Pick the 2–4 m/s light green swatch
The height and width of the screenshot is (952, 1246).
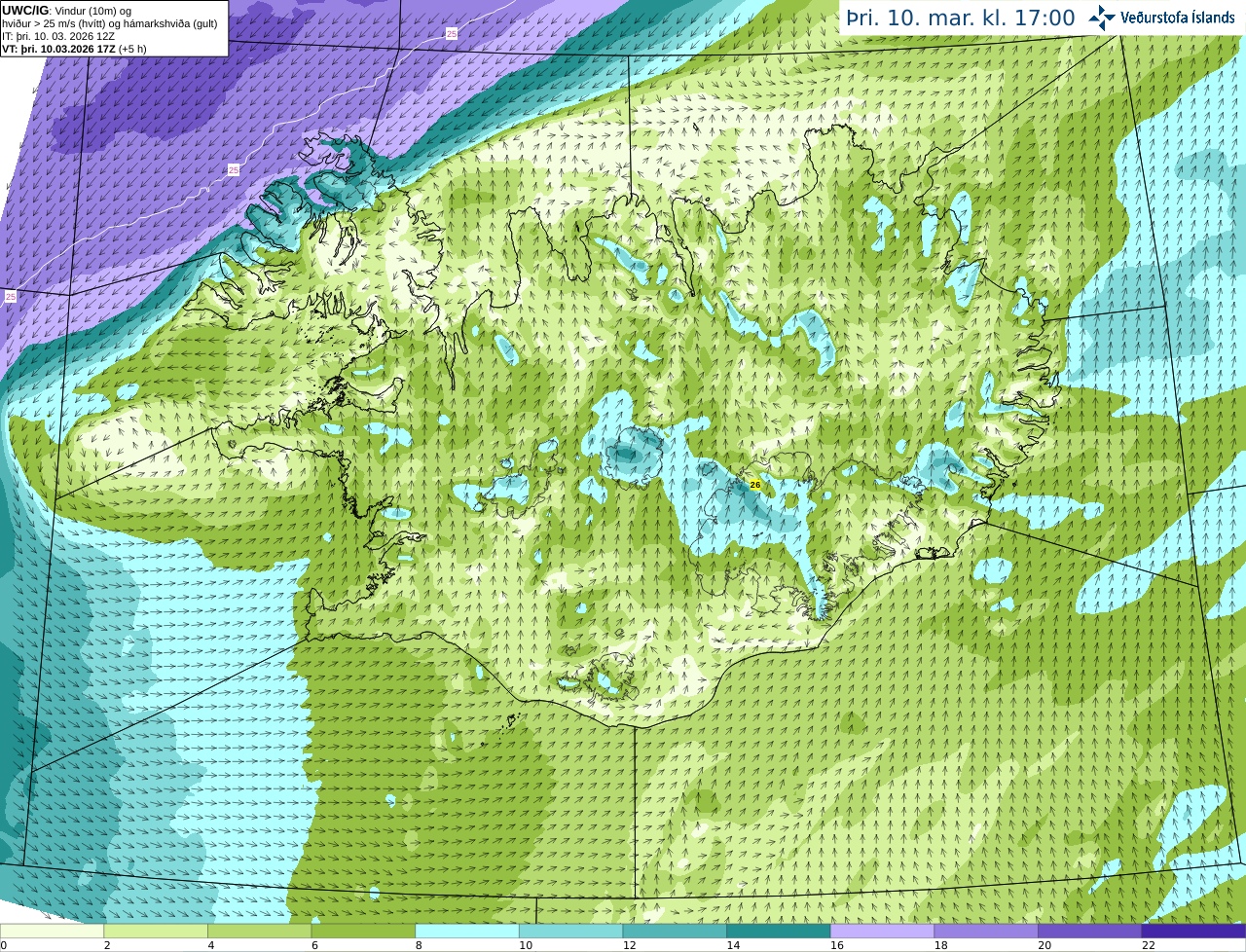[x=156, y=931]
